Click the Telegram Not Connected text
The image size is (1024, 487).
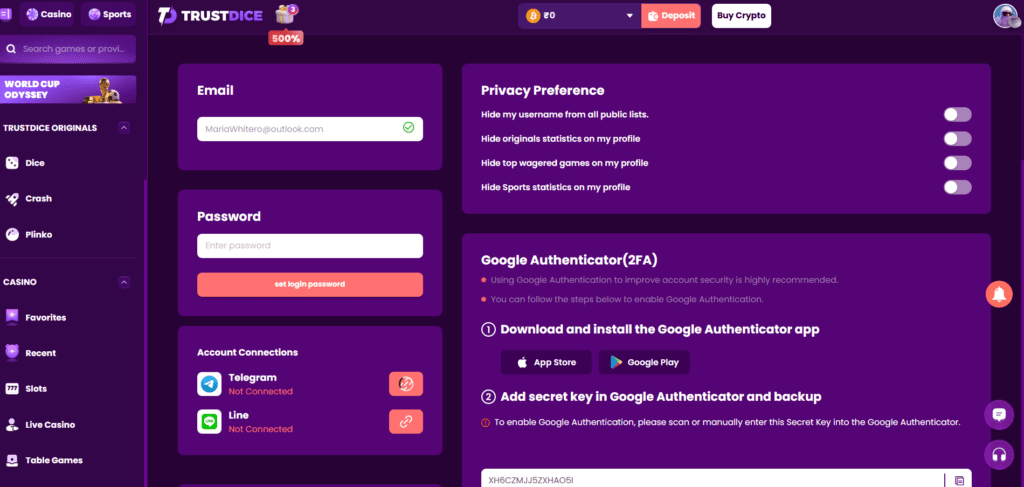(x=261, y=392)
